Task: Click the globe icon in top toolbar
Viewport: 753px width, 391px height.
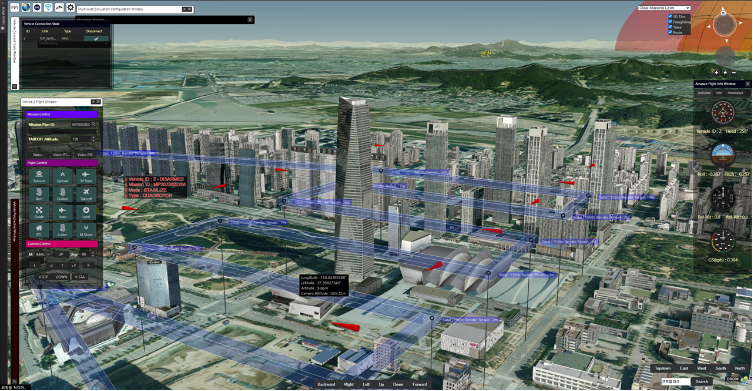Action: (25, 7)
